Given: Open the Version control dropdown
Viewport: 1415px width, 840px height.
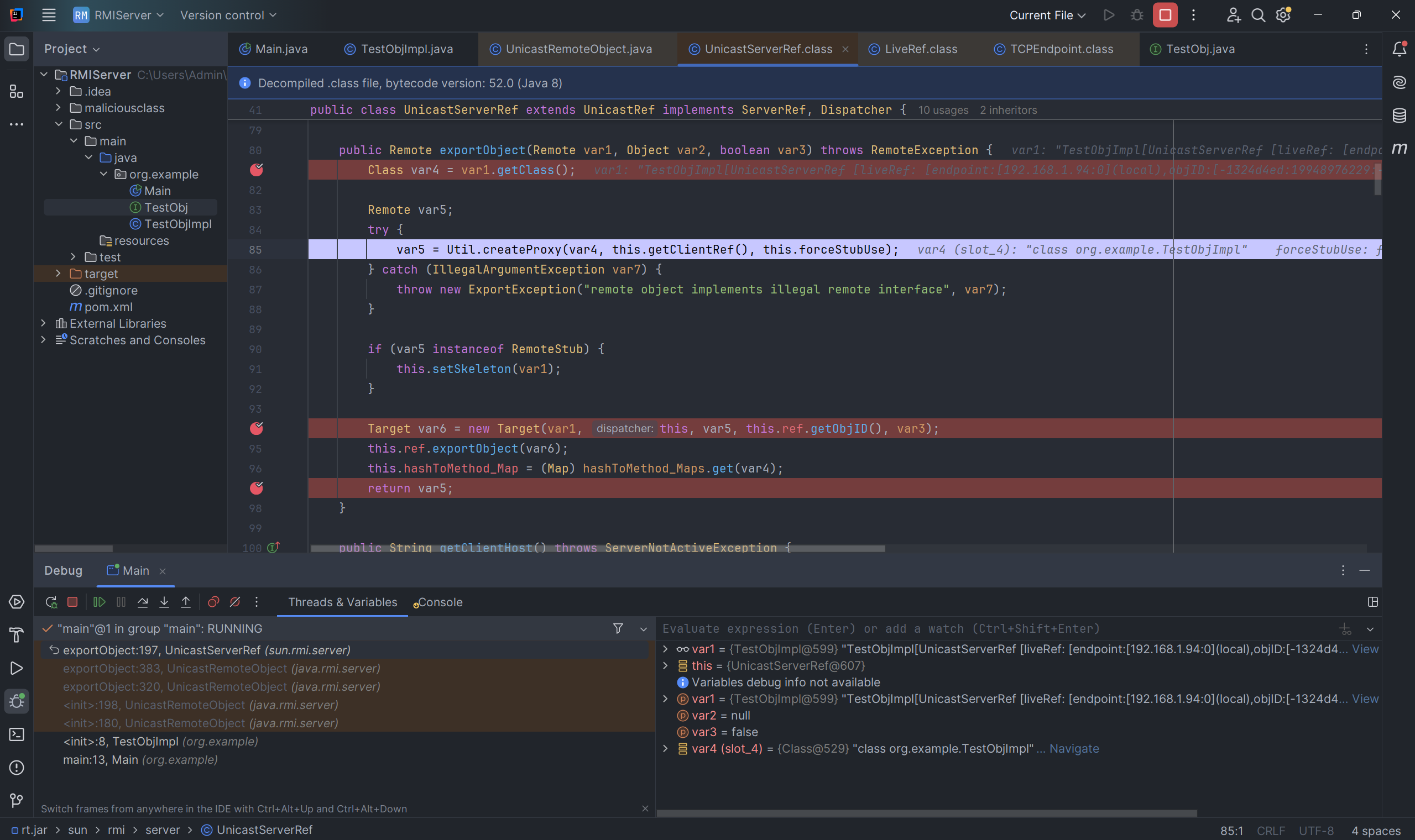Looking at the screenshot, I should coord(228,15).
